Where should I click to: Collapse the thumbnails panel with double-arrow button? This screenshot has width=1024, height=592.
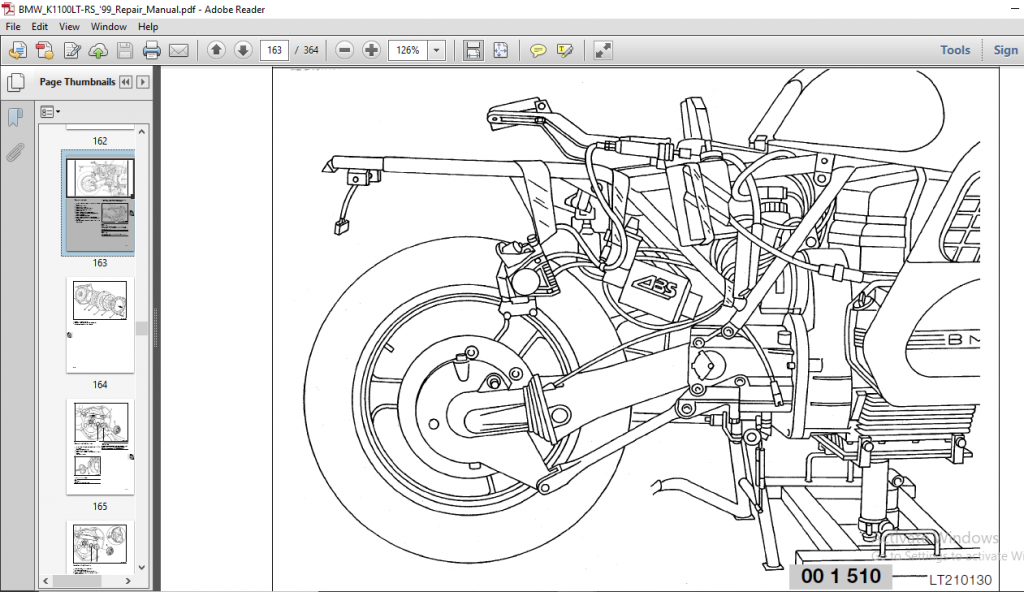[x=125, y=82]
